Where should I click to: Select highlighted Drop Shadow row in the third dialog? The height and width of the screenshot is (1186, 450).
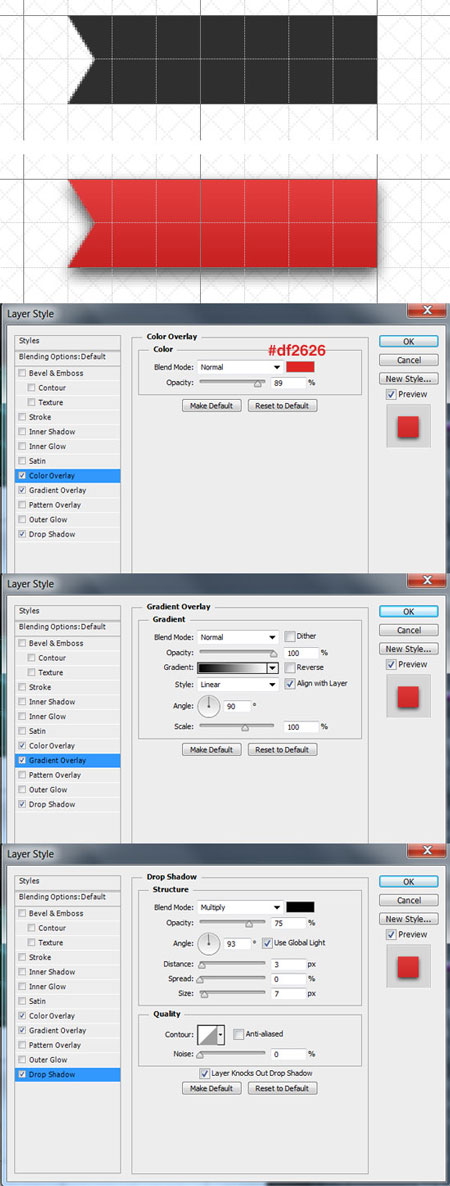click(x=67, y=1074)
